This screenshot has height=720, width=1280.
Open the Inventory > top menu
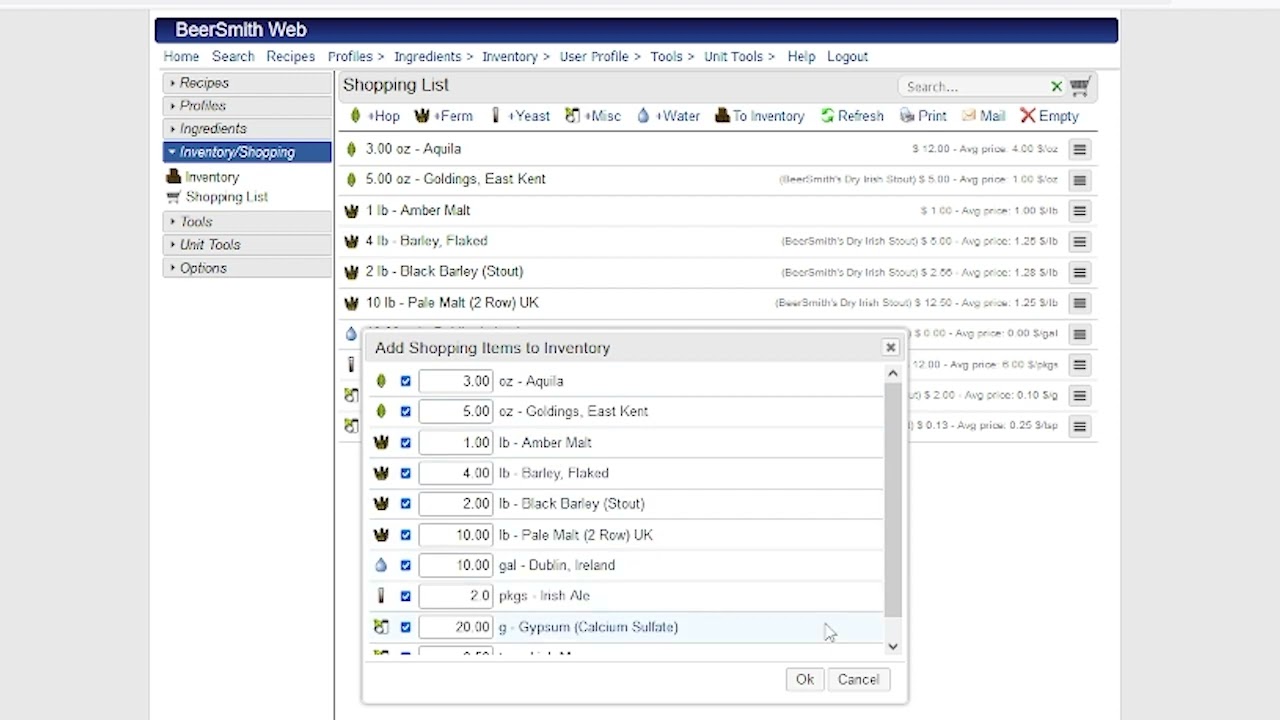pos(515,57)
